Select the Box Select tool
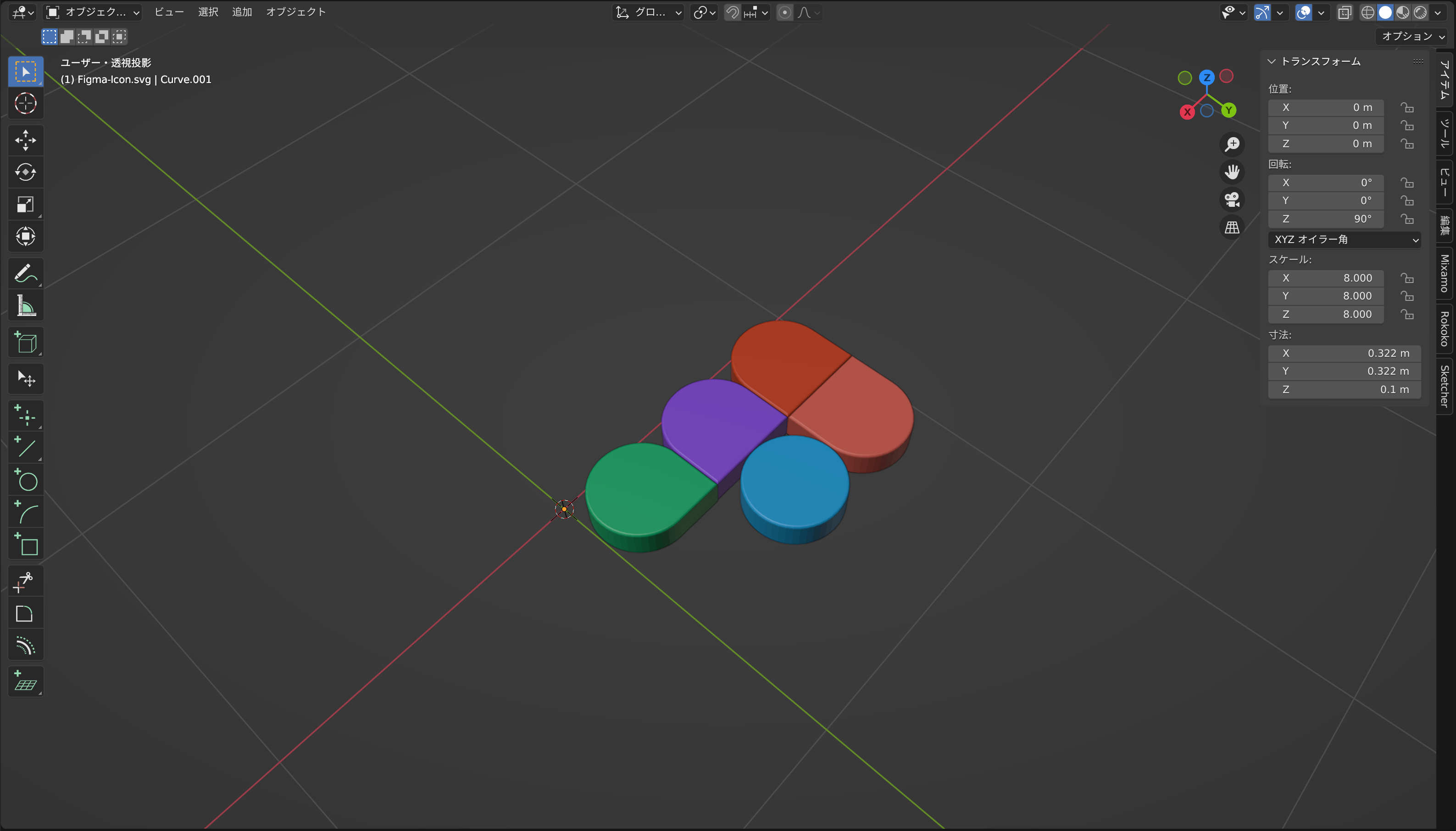 point(26,72)
